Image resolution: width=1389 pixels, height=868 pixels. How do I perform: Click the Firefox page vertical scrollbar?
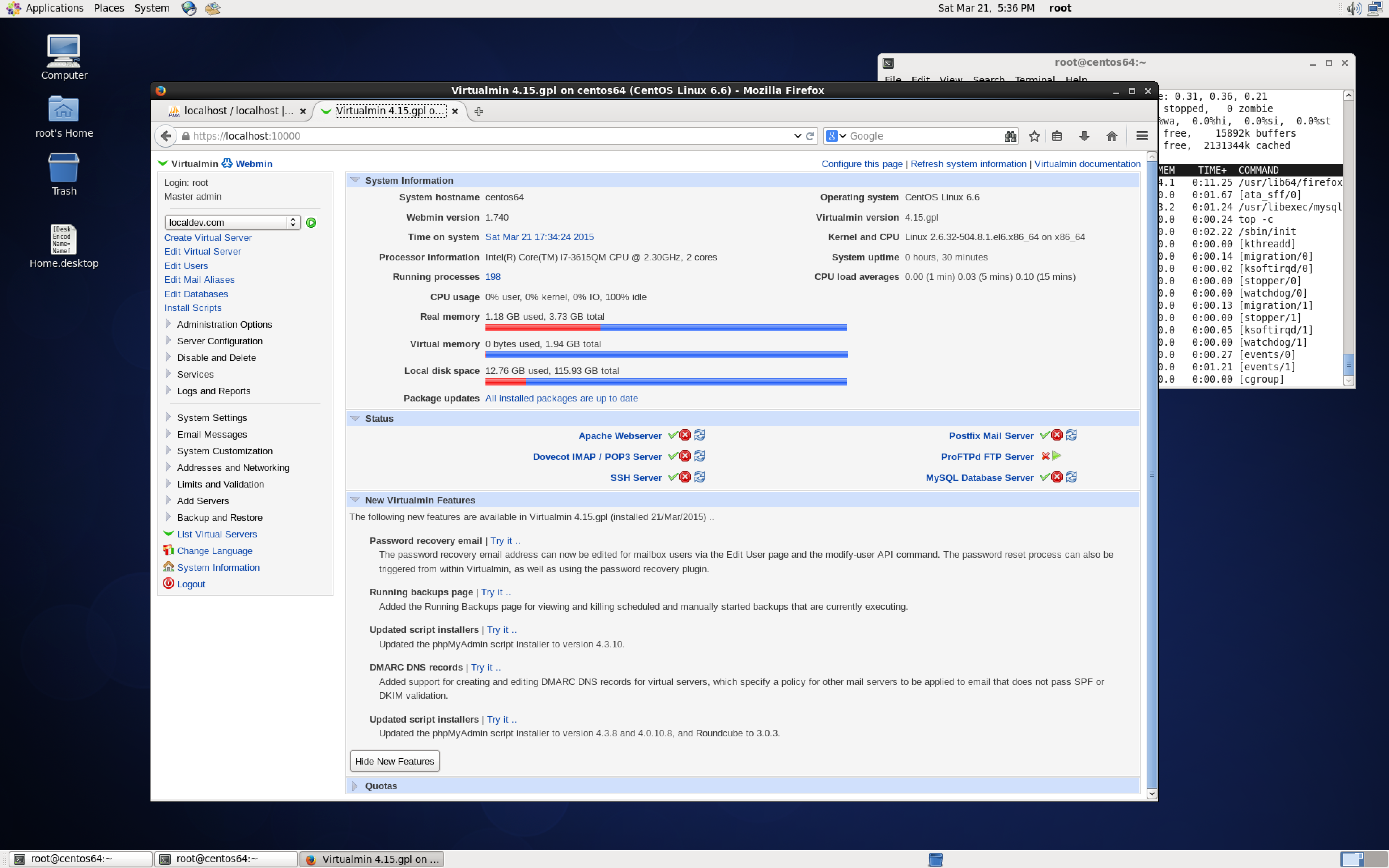pos(1151,475)
